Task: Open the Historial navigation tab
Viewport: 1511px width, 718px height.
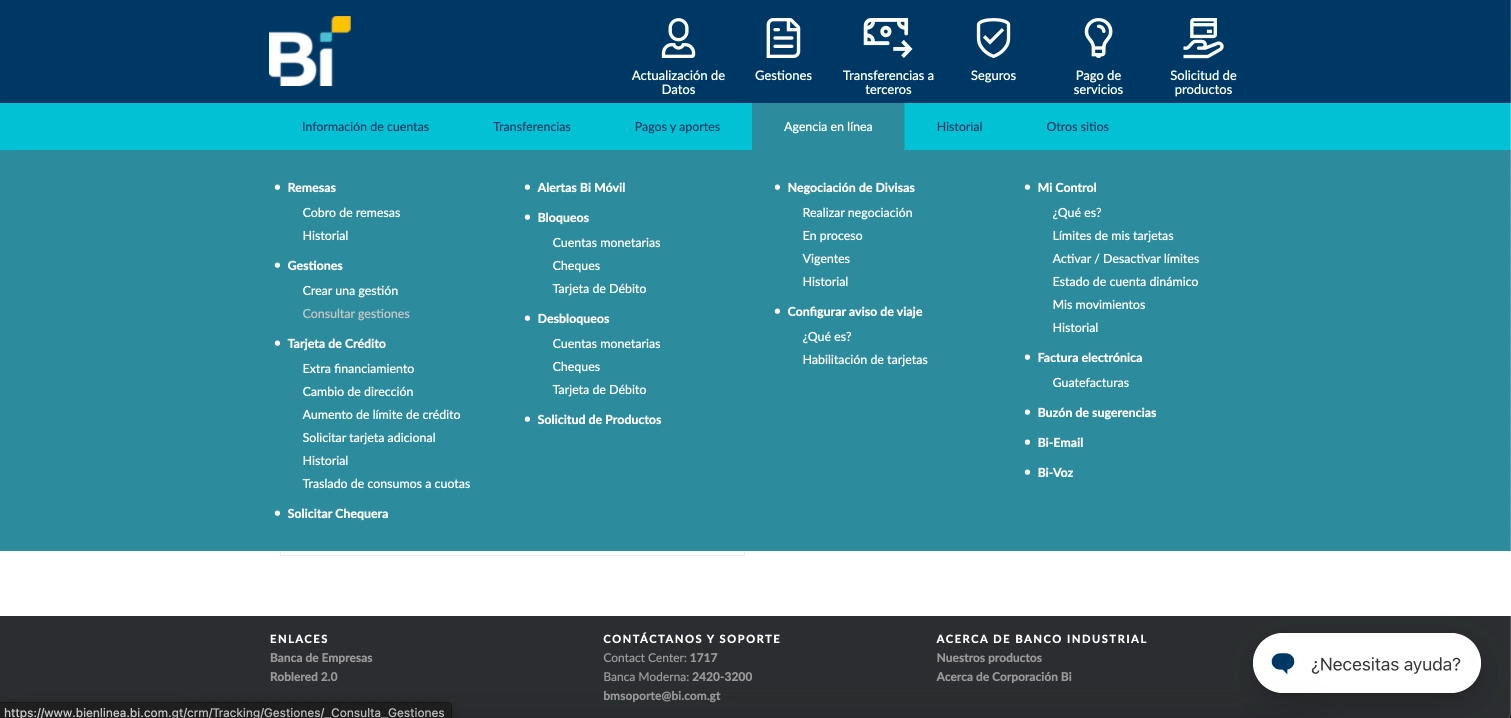Action: pyautogui.click(x=959, y=127)
